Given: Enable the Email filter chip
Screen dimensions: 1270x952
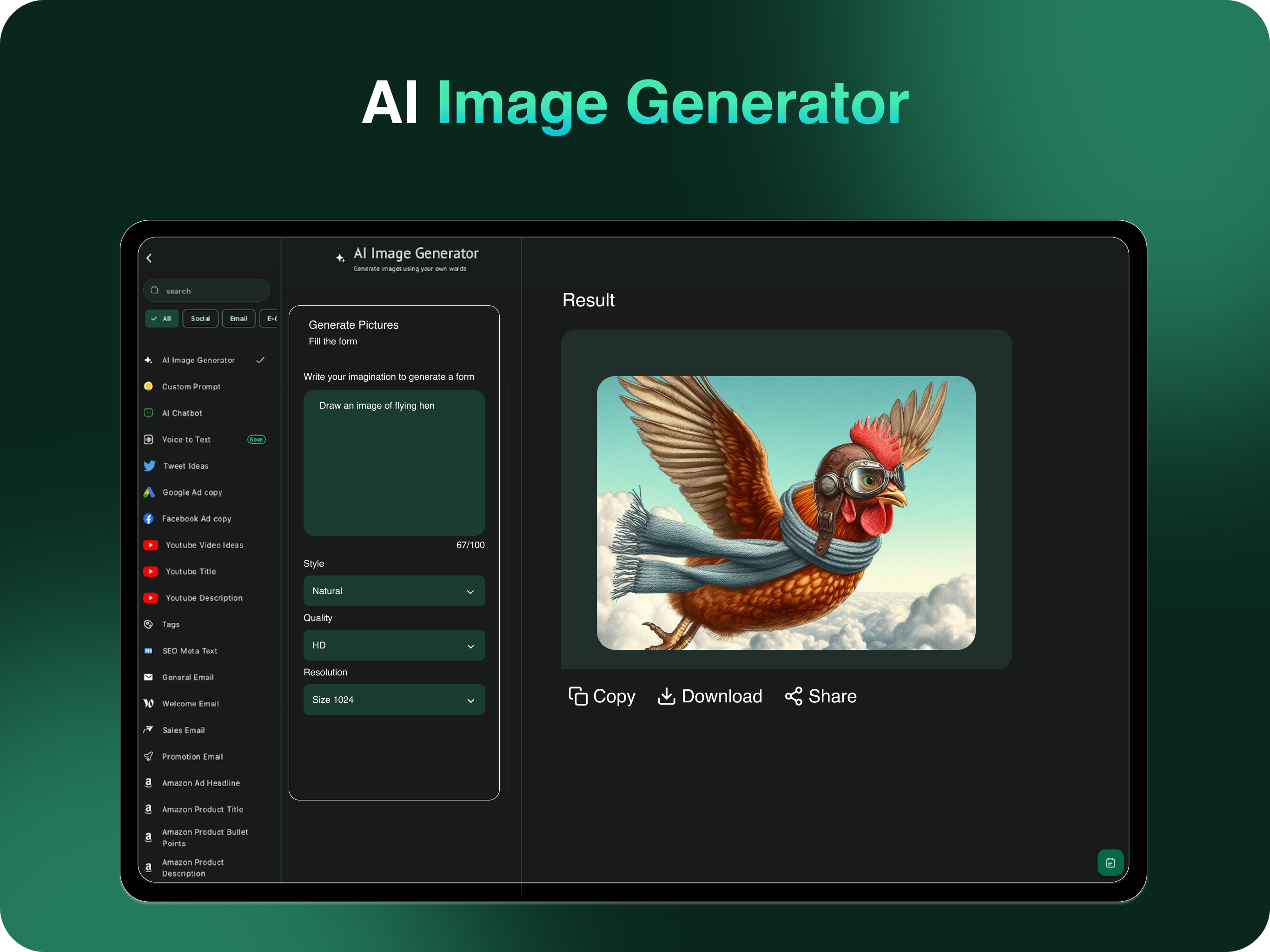Looking at the screenshot, I should (x=238, y=319).
